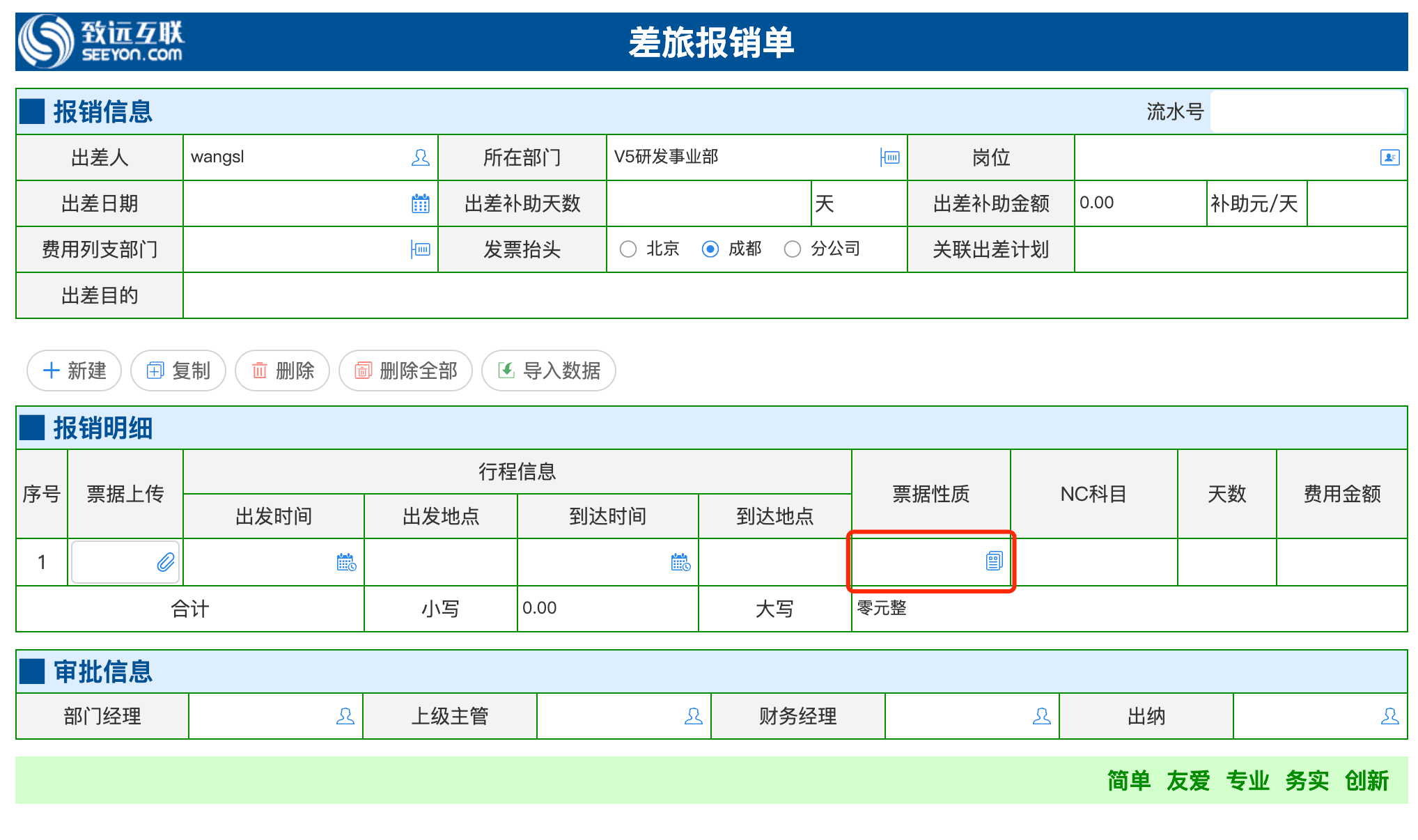Pick a person for 财务经理
The height and width of the screenshot is (840, 1418).
click(1042, 716)
